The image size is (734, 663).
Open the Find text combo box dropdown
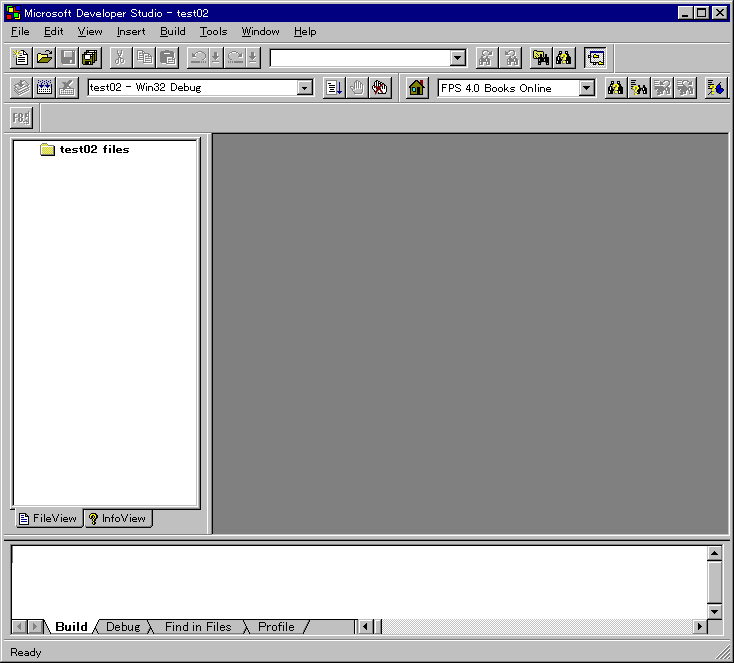[x=457, y=59]
